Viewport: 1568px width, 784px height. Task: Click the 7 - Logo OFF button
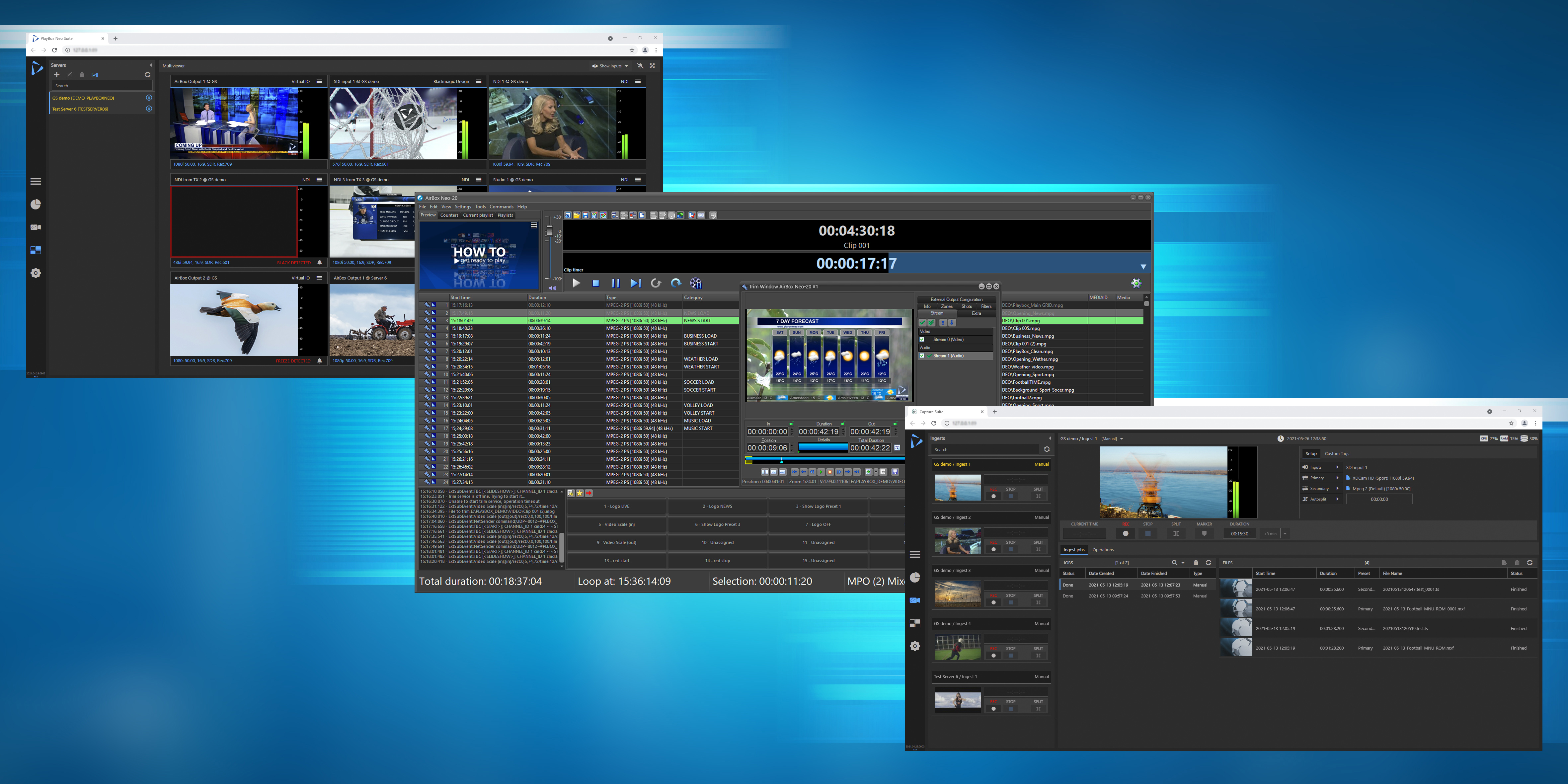818,525
